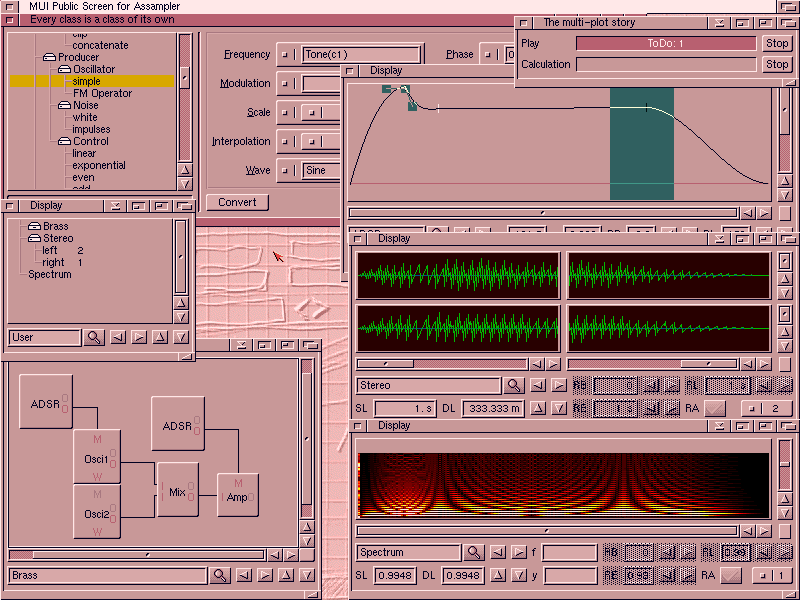Click the Play progress bar showing ToDo: 1
This screenshot has height=600, width=800.
pyautogui.click(x=666, y=44)
